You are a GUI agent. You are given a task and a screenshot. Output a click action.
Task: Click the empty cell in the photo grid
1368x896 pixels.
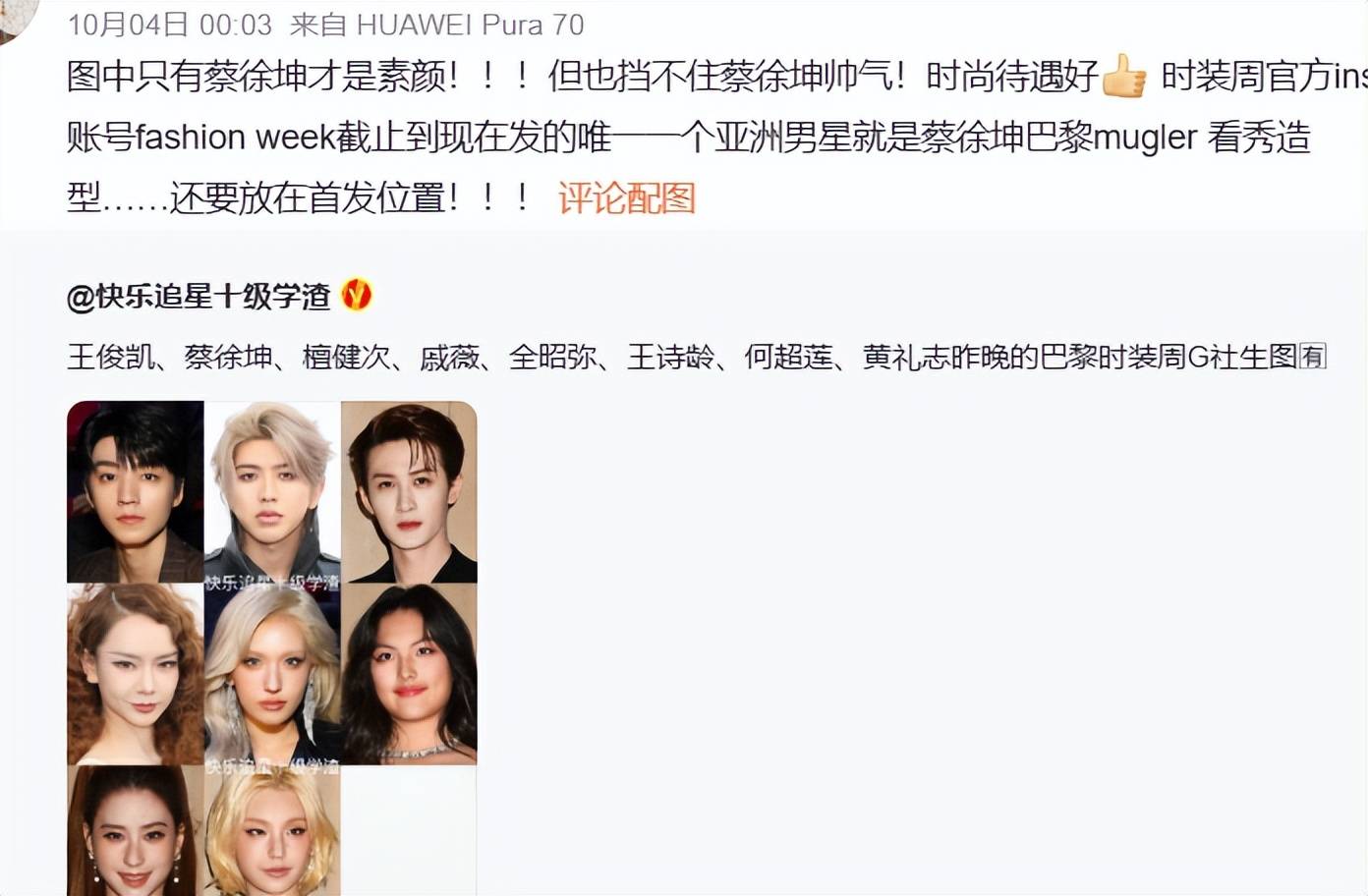(409, 830)
